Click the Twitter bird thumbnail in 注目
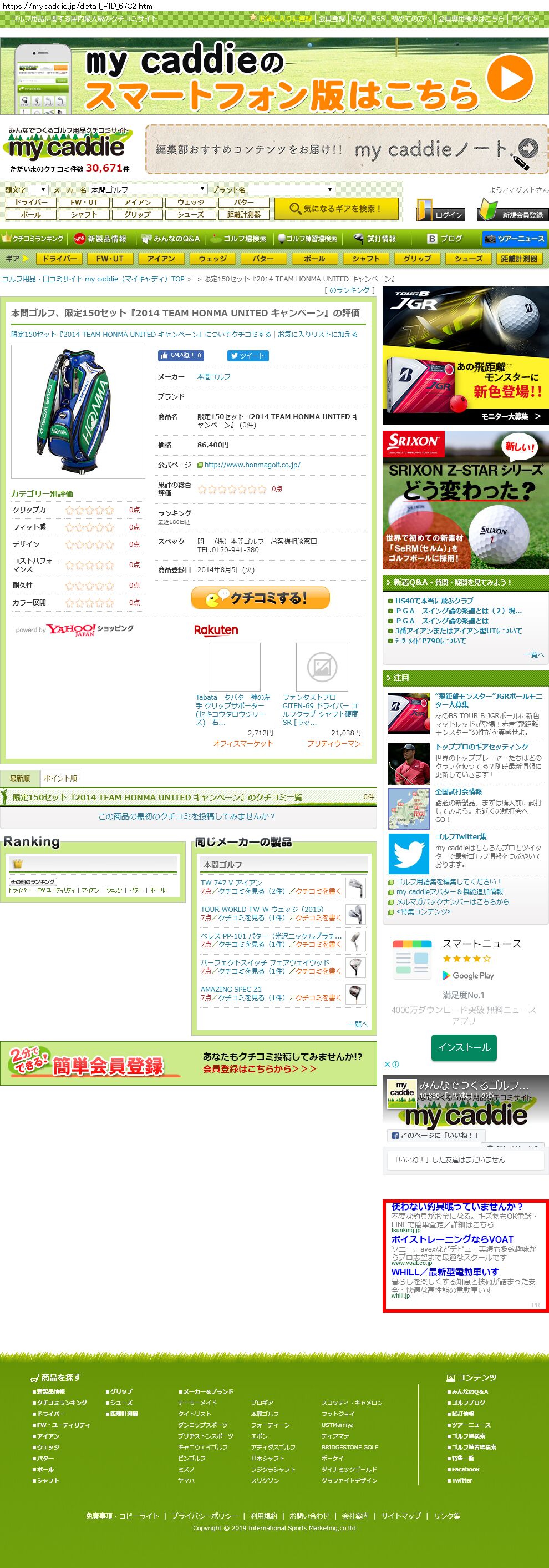Viewport: 549px width, 1568px height. coord(409,854)
